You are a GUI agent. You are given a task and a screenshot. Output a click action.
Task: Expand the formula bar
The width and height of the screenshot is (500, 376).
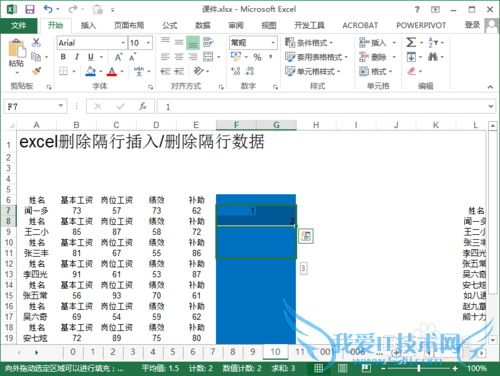coord(491,107)
